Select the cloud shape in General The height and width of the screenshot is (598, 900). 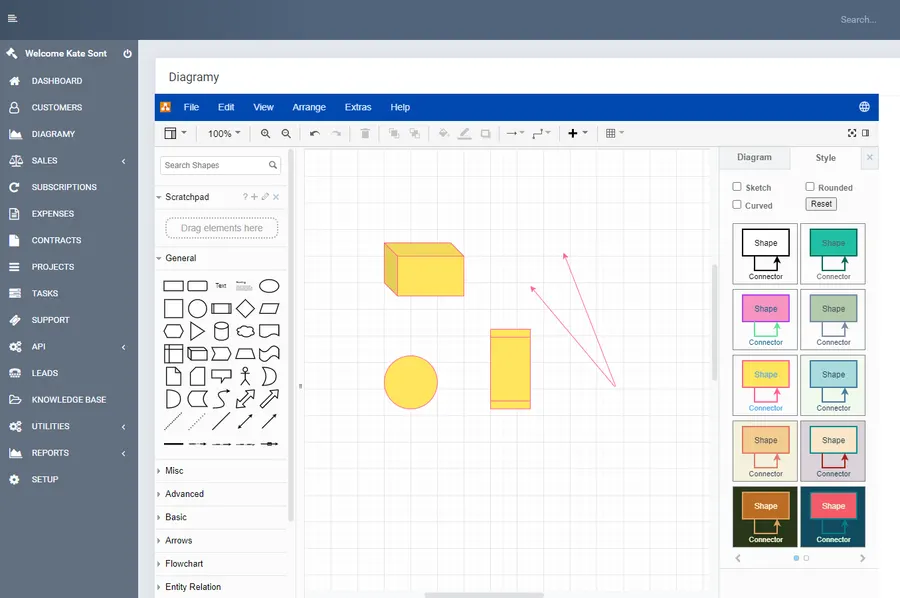245,331
